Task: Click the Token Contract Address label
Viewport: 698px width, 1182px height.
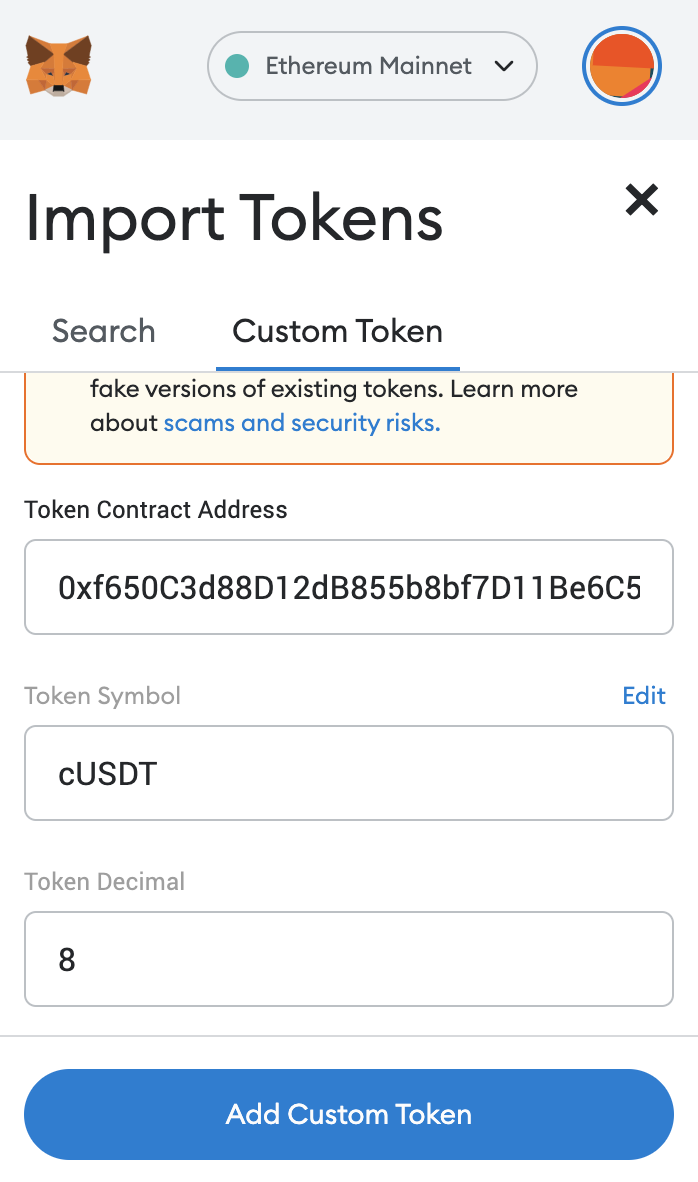Action: point(156,510)
